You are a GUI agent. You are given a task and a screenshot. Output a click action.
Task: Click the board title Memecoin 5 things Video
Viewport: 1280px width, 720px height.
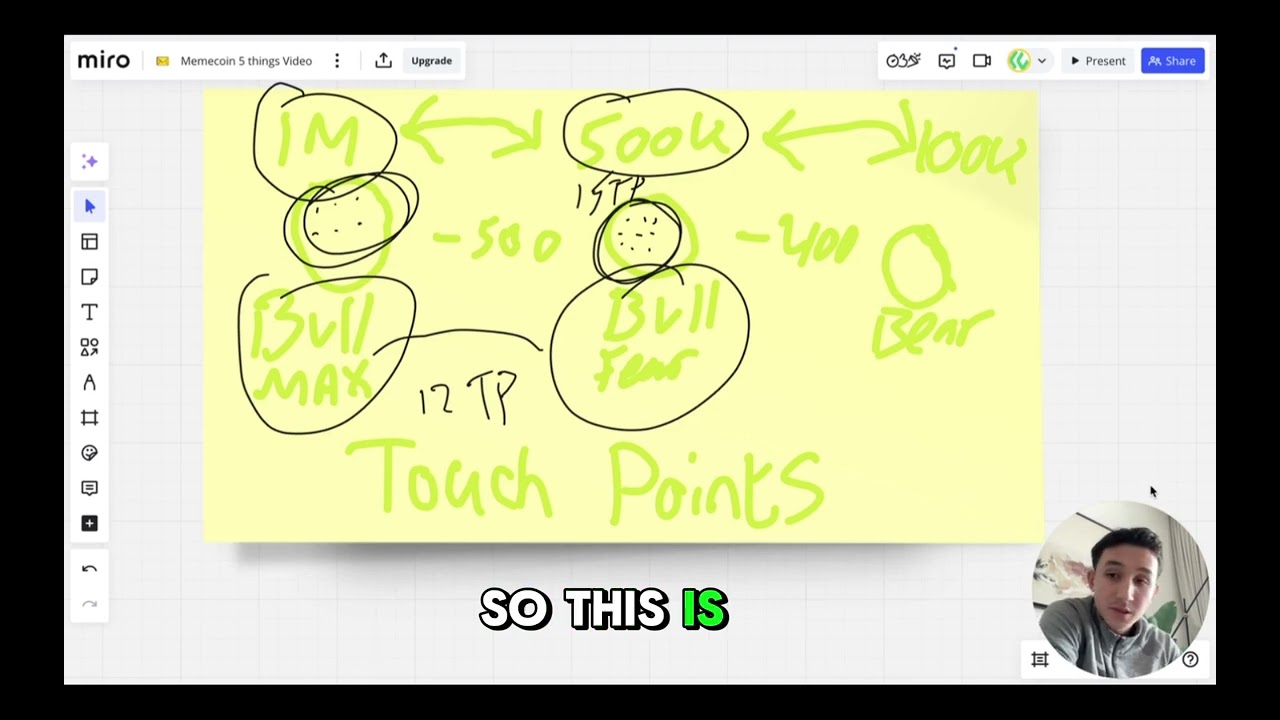(x=246, y=61)
